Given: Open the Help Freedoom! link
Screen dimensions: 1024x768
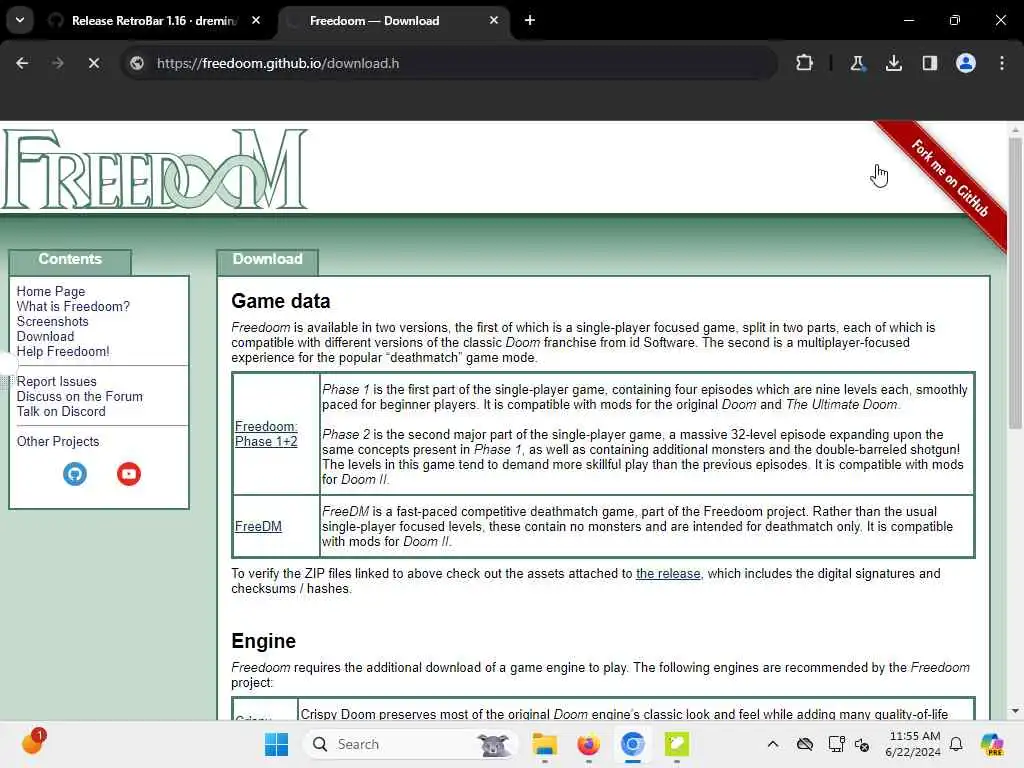Looking at the screenshot, I should (63, 351).
